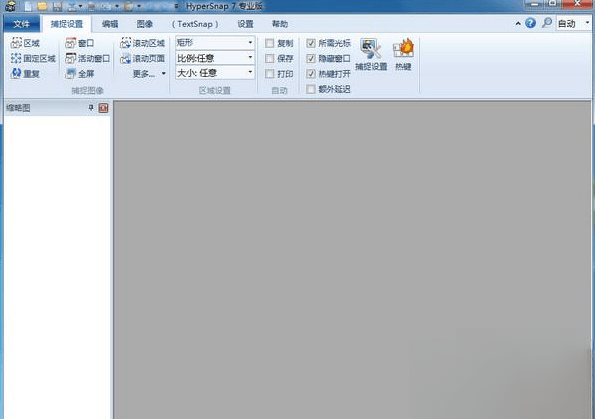
Task: Click the HyperSnap app logo icon
Action: [10, 6]
